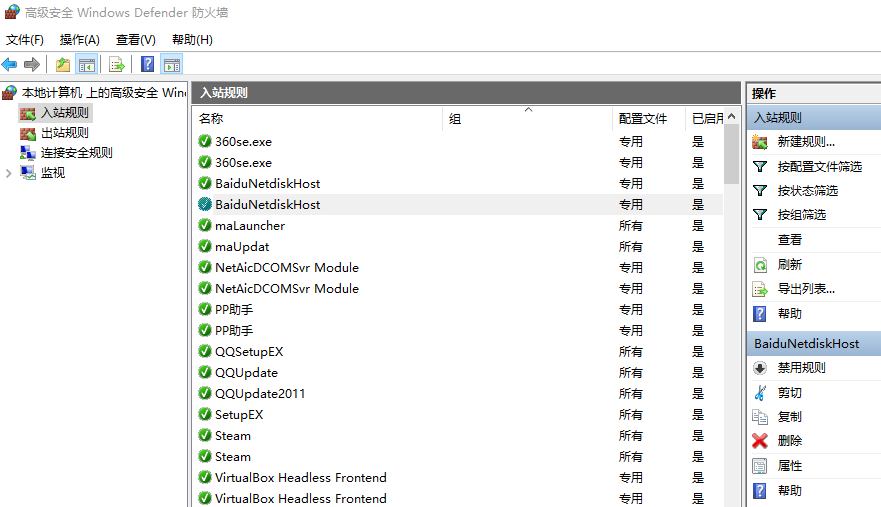
Task: Sort by the 配置文件 column header
Action: click(648, 119)
